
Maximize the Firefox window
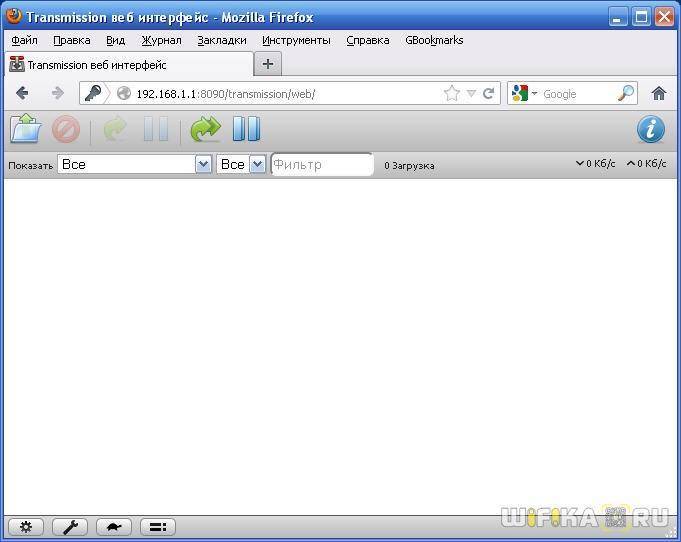[x=641, y=17]
